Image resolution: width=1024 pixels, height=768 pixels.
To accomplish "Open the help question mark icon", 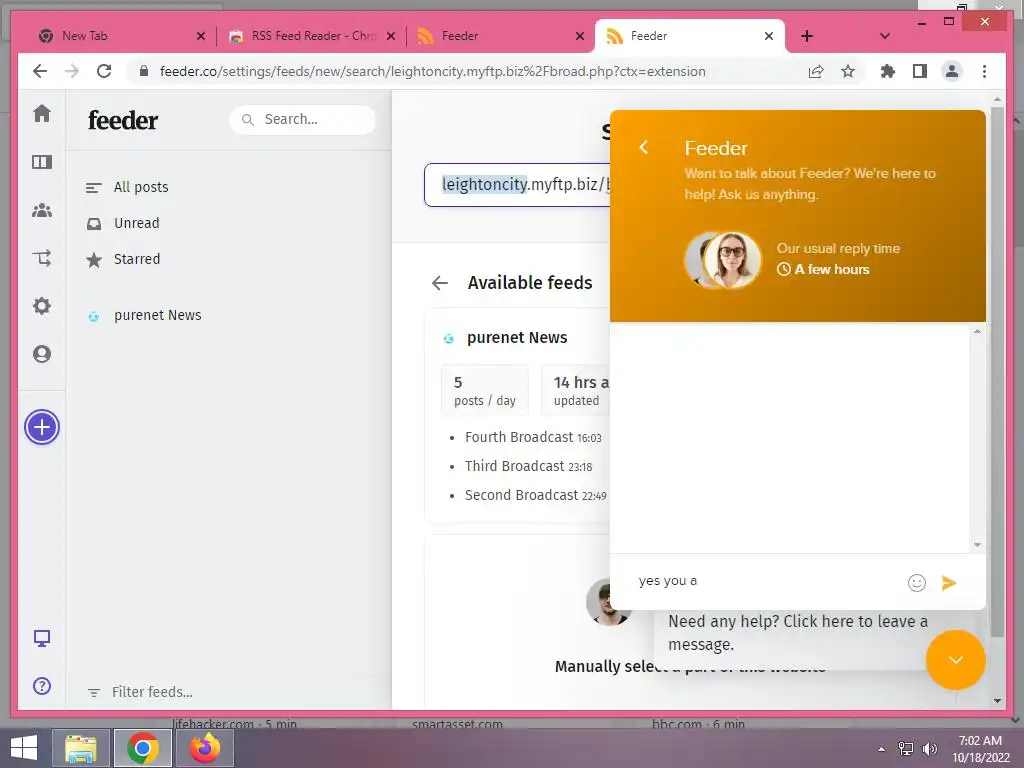I will (x=42, y=686).
